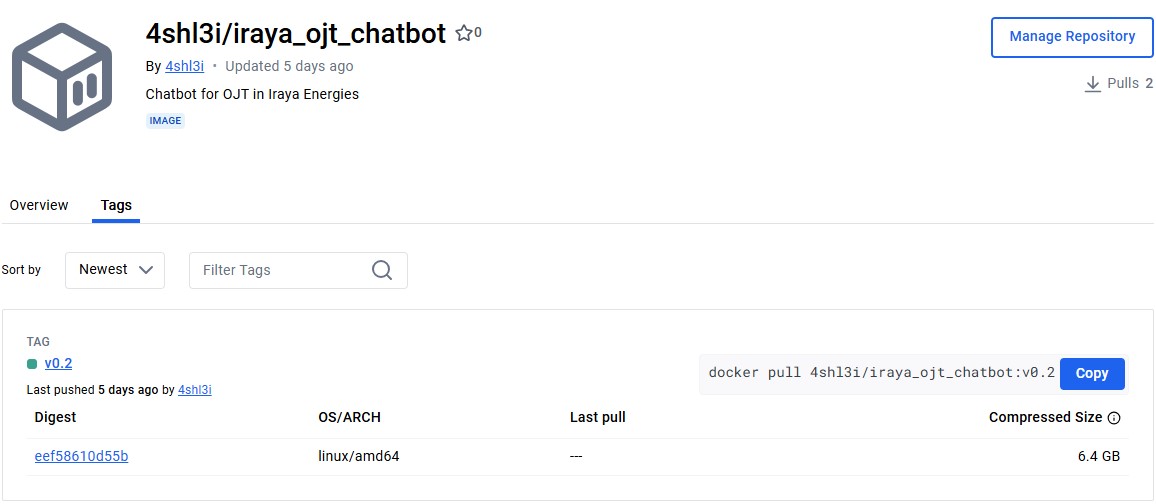1156x504 pixels.
Task: Click the IMAGE badge label
Action: (165, 121)
